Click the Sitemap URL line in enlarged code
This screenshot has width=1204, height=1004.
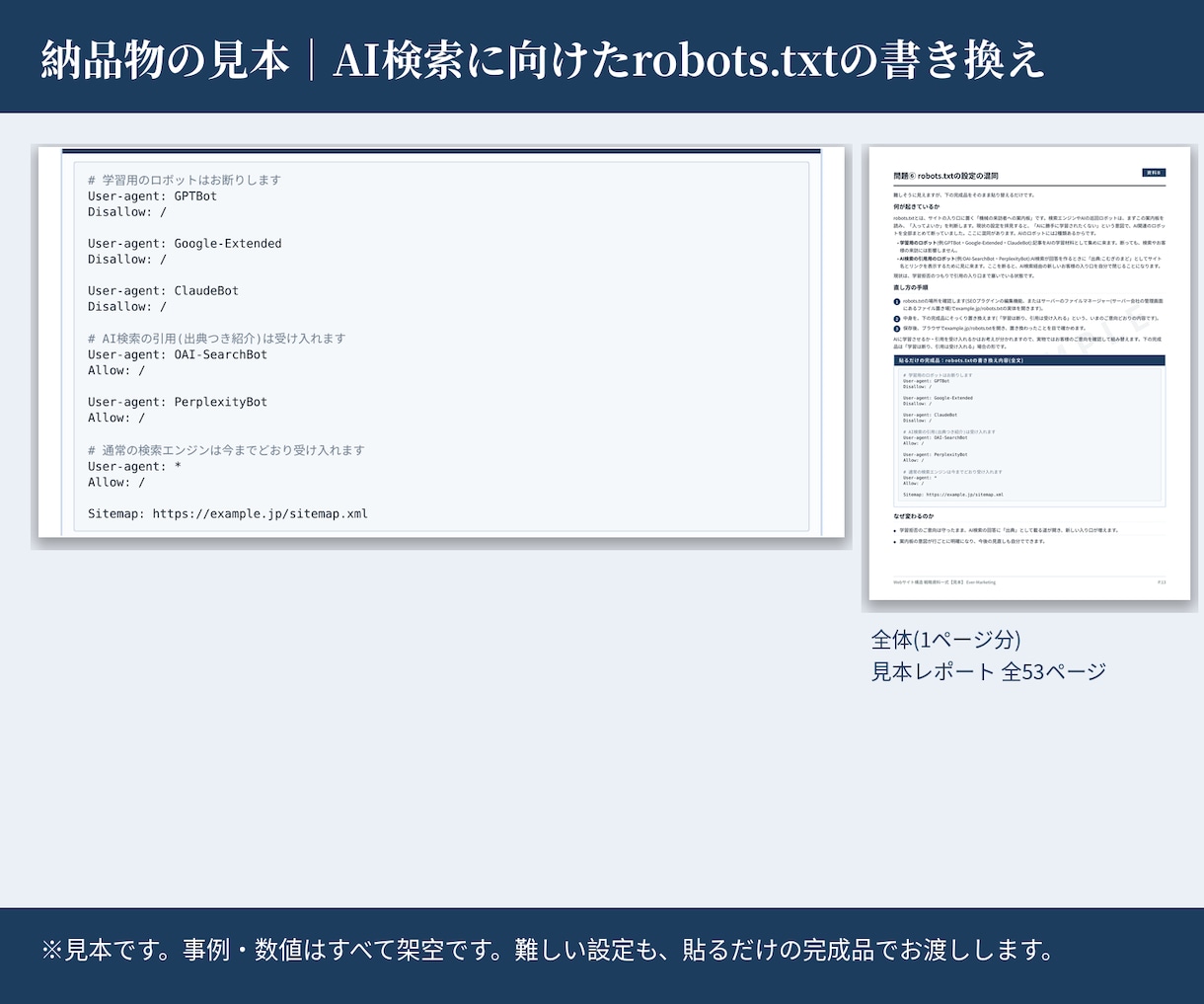tap(228, 513)
